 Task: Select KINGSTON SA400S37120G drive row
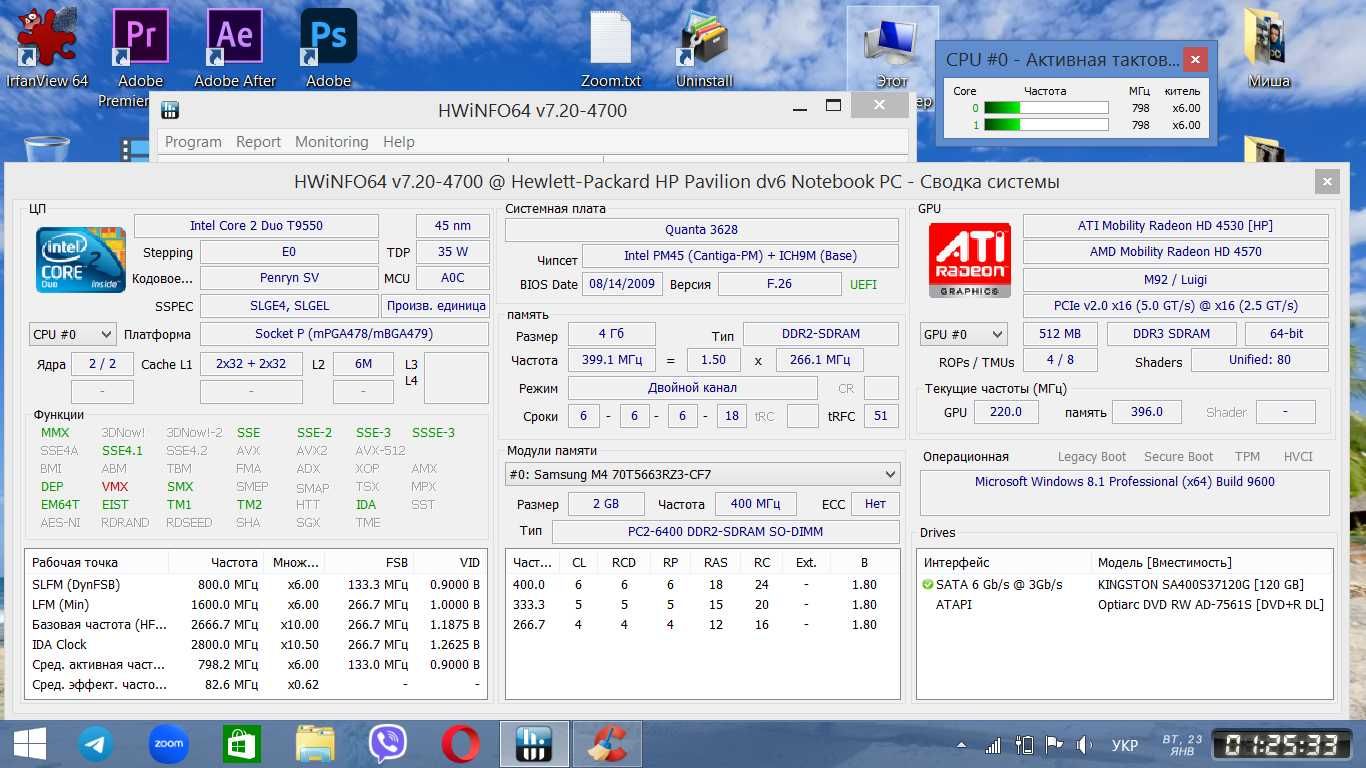tap(1125, 584)
